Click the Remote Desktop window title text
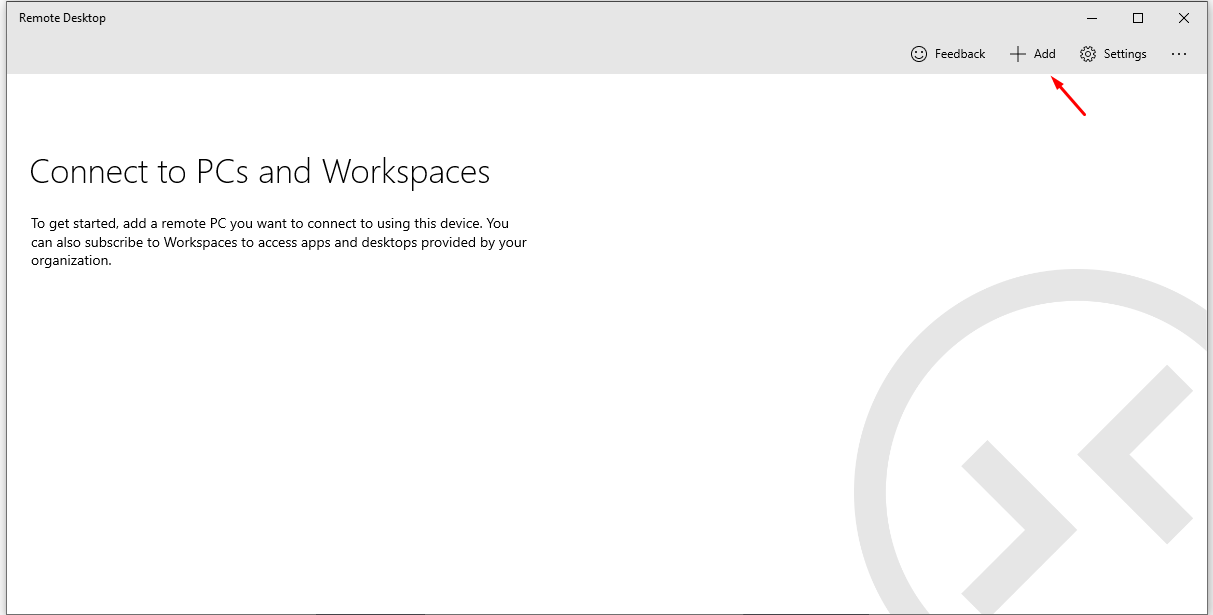Screen dimensions: 1213x615 (x=62, y=18)
